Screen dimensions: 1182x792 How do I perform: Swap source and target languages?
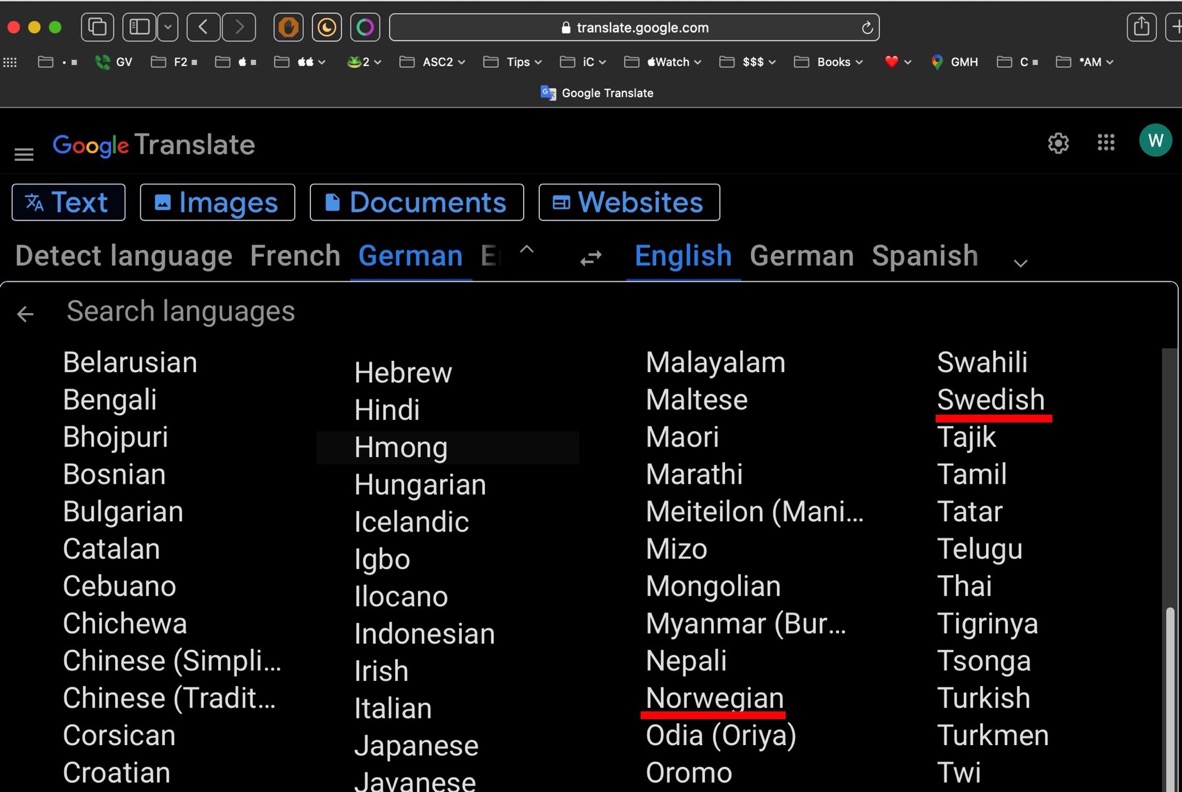pos(591,257)
